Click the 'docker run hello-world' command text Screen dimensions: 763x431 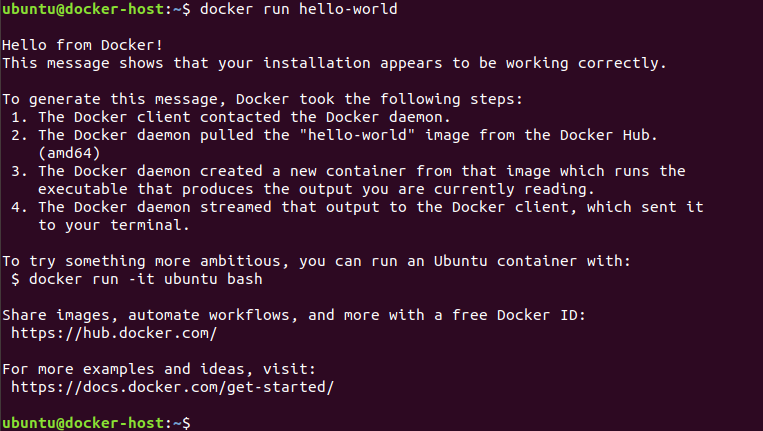point(298,9)
